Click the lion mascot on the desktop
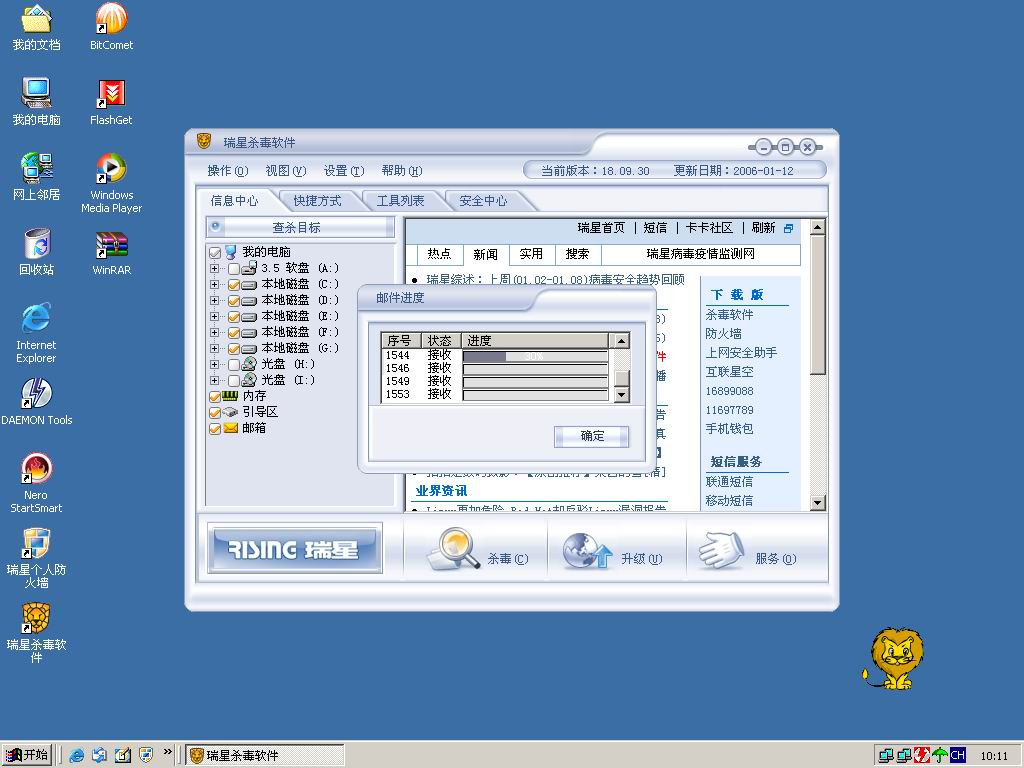1024x768 pixels. 893,658
